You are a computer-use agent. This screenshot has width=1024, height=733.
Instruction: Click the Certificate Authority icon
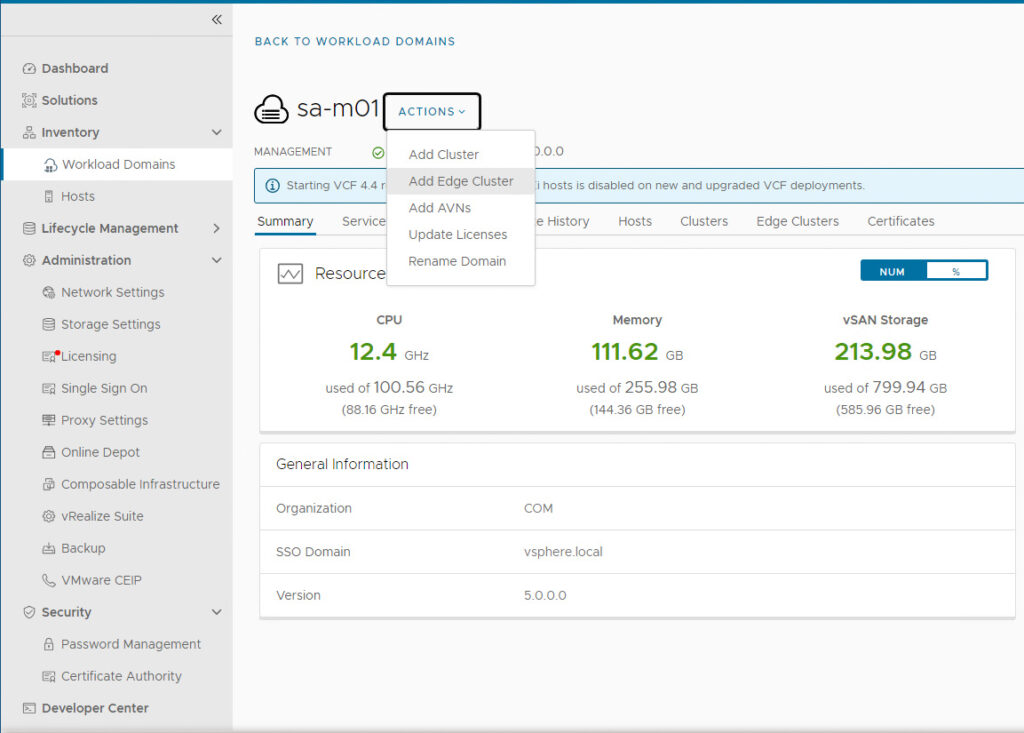pyautogui.click(x=48, y=676)
